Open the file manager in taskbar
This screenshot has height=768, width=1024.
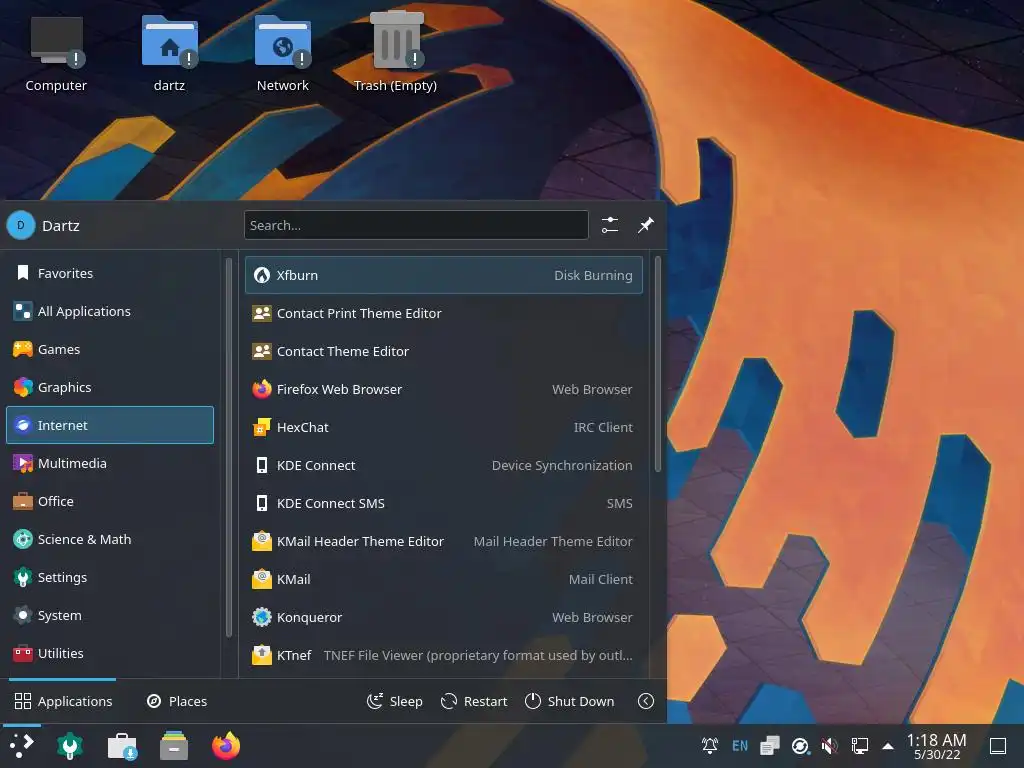tap(174, 746)
